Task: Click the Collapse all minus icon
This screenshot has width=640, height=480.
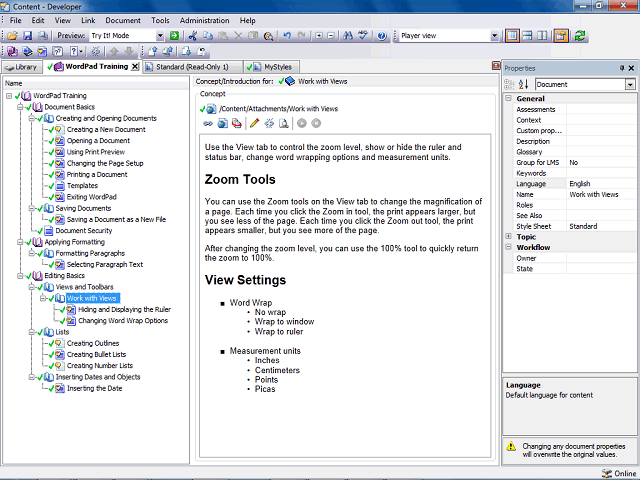Action: point(331,36)
